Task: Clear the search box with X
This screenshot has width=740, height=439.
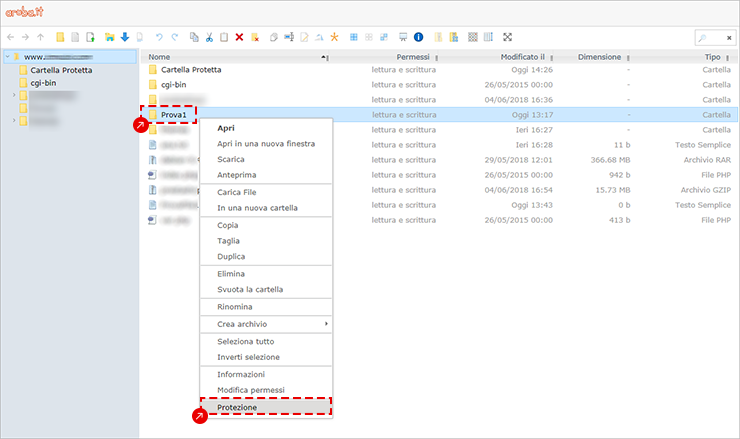Action: point(729,38)
